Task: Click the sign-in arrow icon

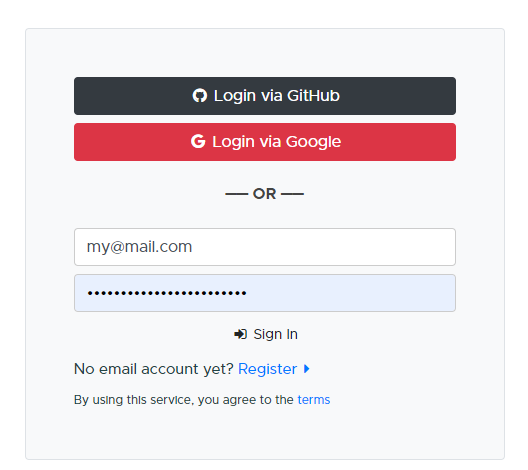Action: point(240,334)
